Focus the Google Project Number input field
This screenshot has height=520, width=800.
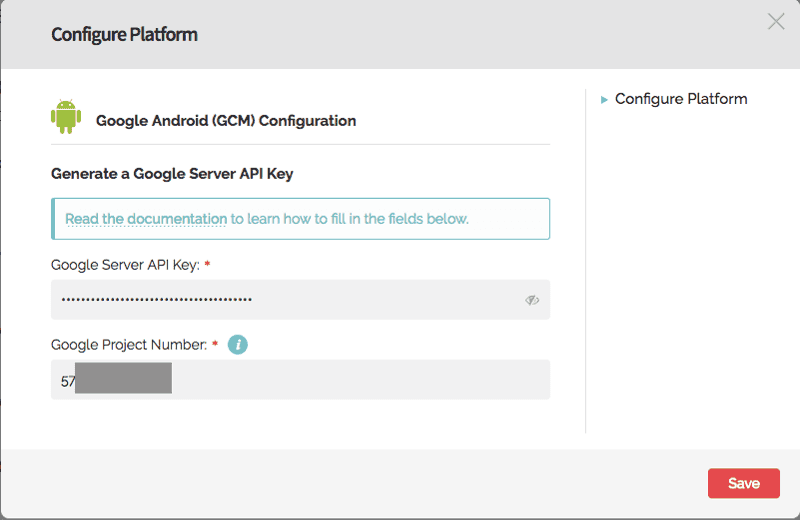(300, 379)
